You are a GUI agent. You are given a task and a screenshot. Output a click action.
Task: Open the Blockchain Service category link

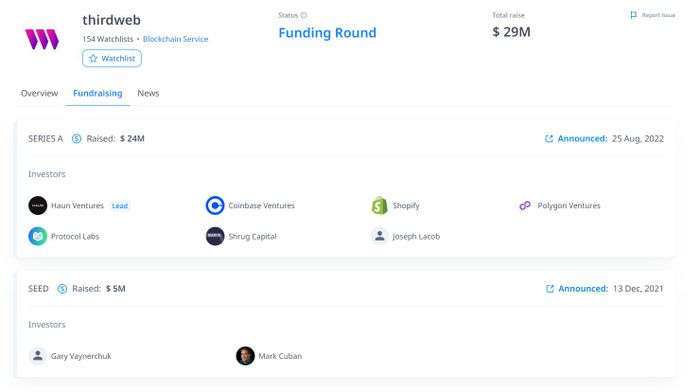click(x=175, y=39)
